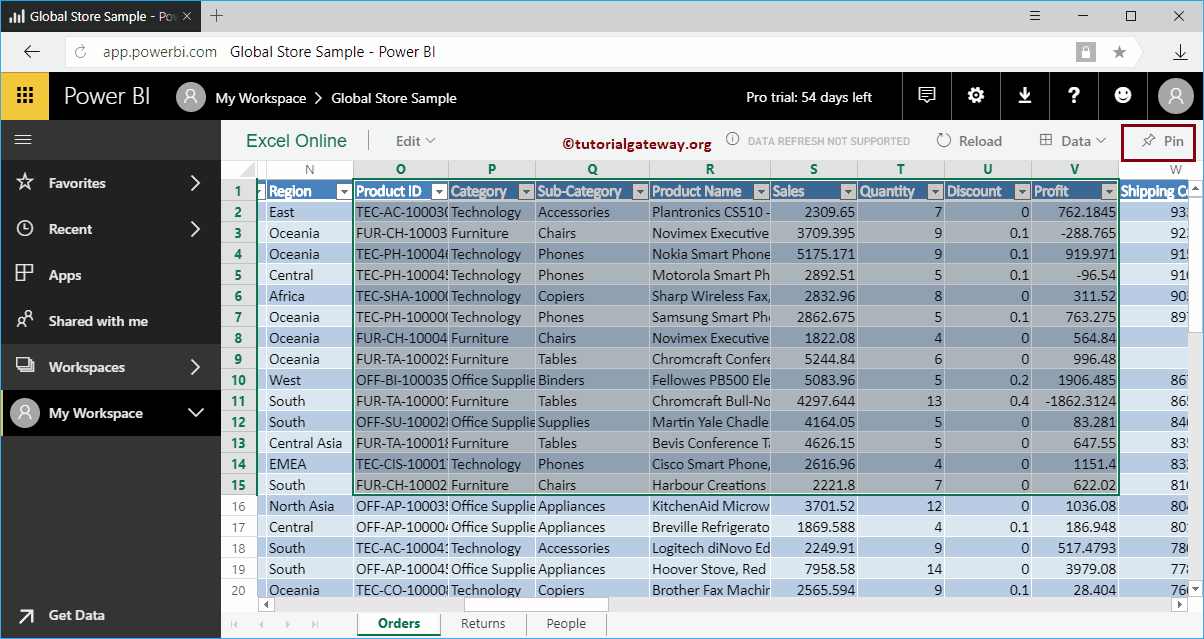Viewport: 1204px width, 639px height.
Task: Click the Apps icon in sidebar
Action: pyautogui.click(x=25, y=274)
